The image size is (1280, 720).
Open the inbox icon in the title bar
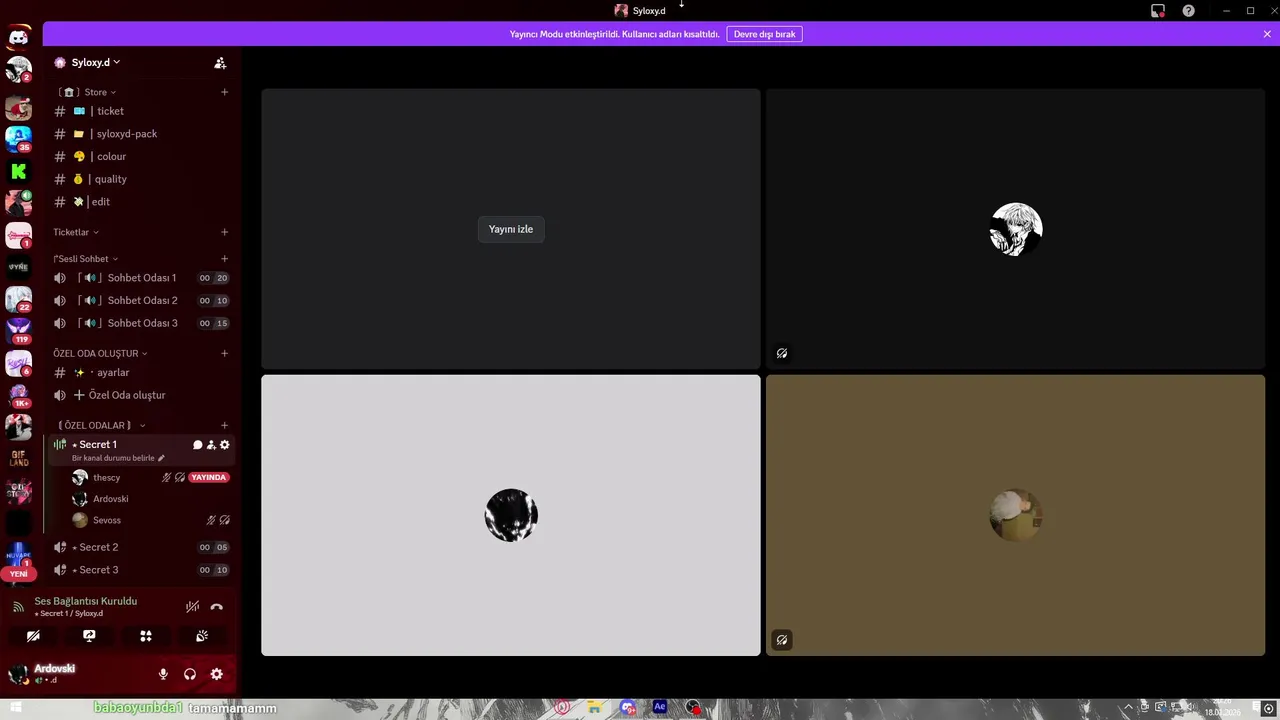(1158, 11)
